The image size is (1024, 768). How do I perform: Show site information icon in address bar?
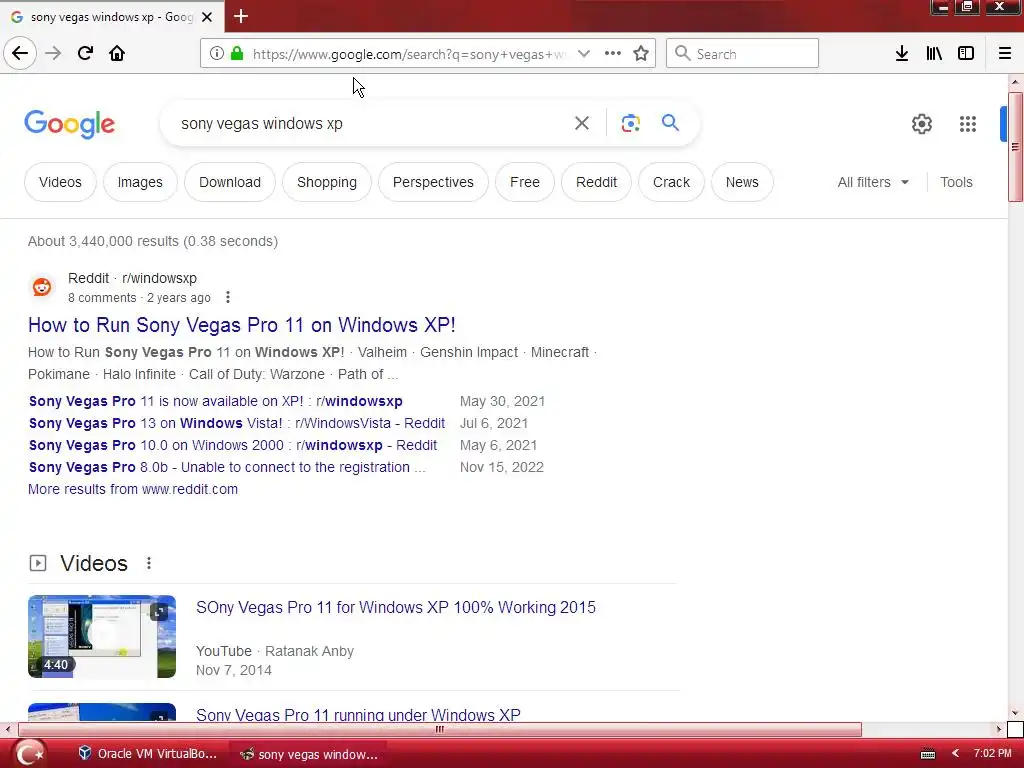coord(217,54)
